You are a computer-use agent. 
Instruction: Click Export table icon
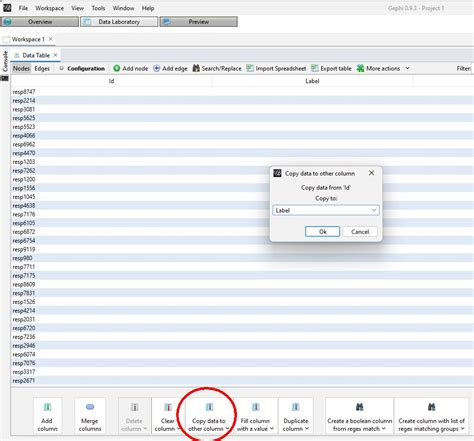coord(315,68)
